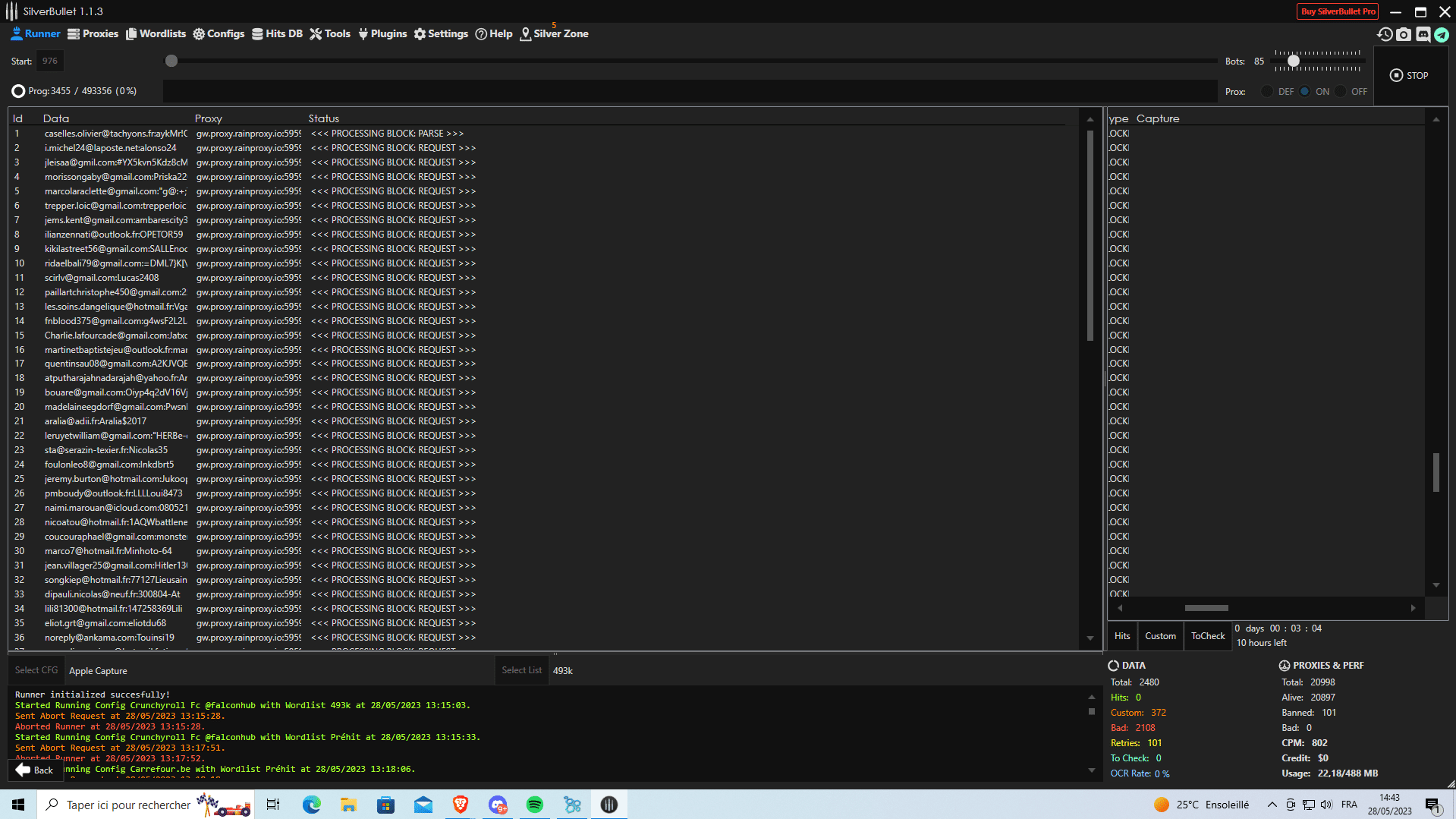Select the DEF proxy radio button
This screenshot has width=1456, height=819.
coord(1267,91)
